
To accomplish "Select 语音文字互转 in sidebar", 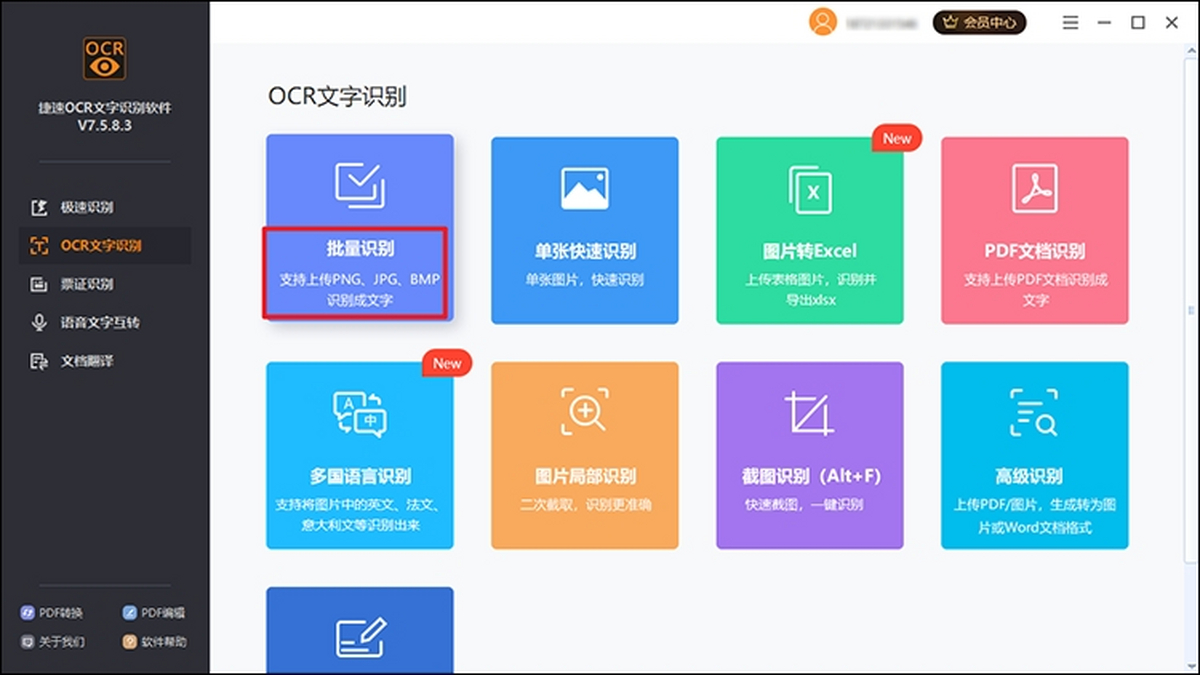I will pyautogui.click(x=105, y=322).
